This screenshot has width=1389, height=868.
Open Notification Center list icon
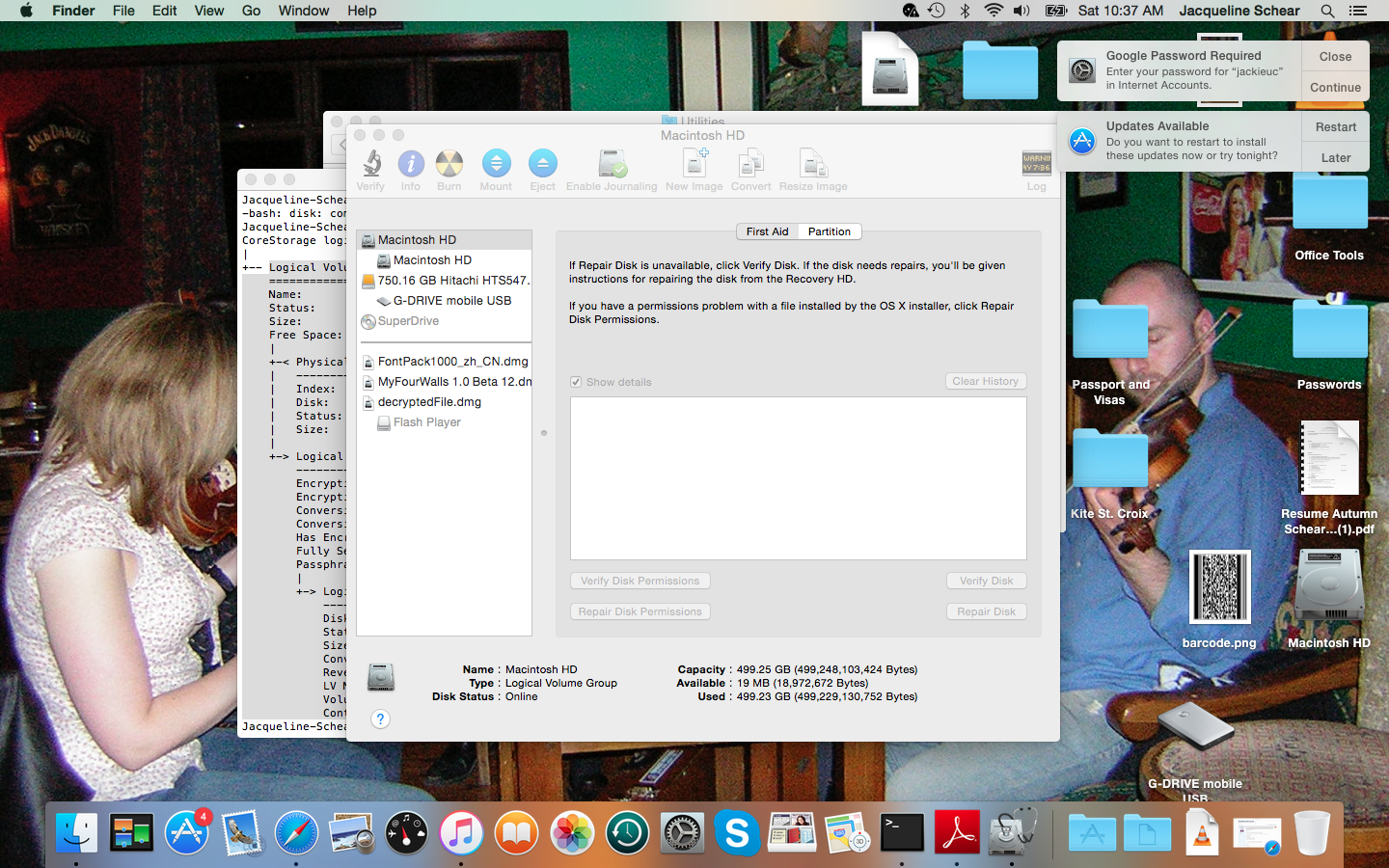(1358, 11)
